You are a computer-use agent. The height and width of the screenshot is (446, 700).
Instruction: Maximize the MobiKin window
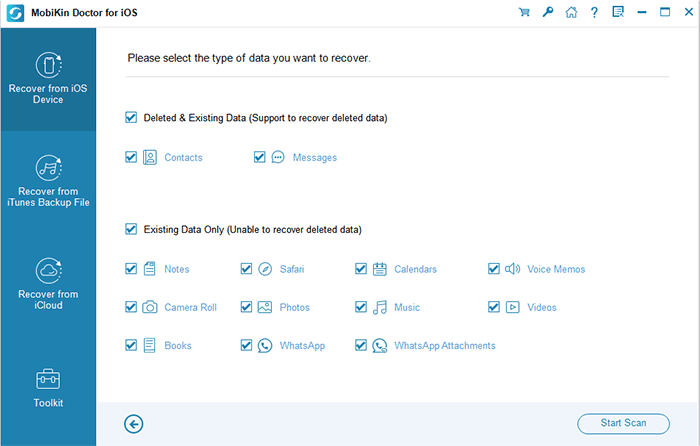click(x=665, y=12)
